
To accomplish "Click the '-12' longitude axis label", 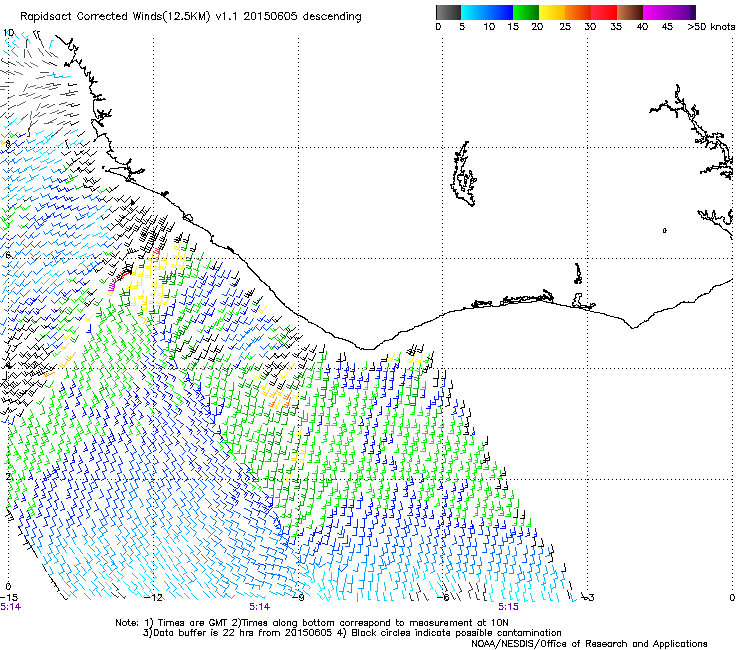I will coord(154,598).
